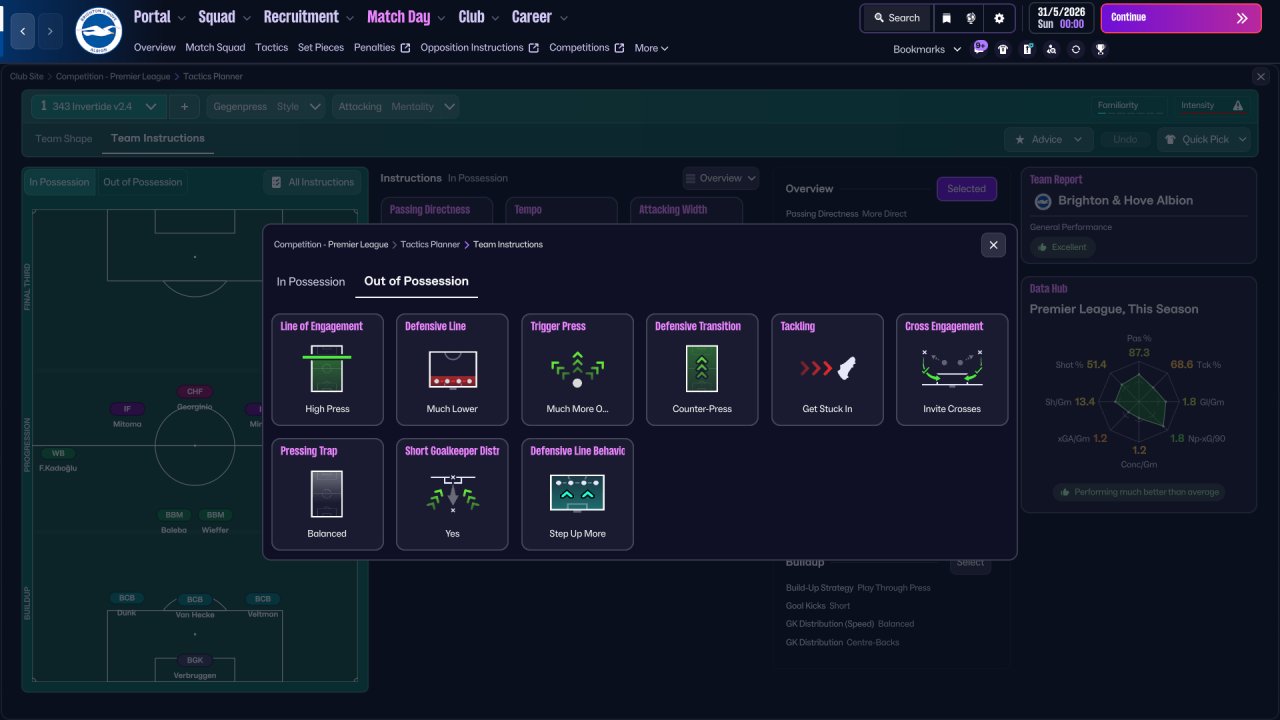Open the Penalties link
This screenshot has height=720, width=1280.
382,48
